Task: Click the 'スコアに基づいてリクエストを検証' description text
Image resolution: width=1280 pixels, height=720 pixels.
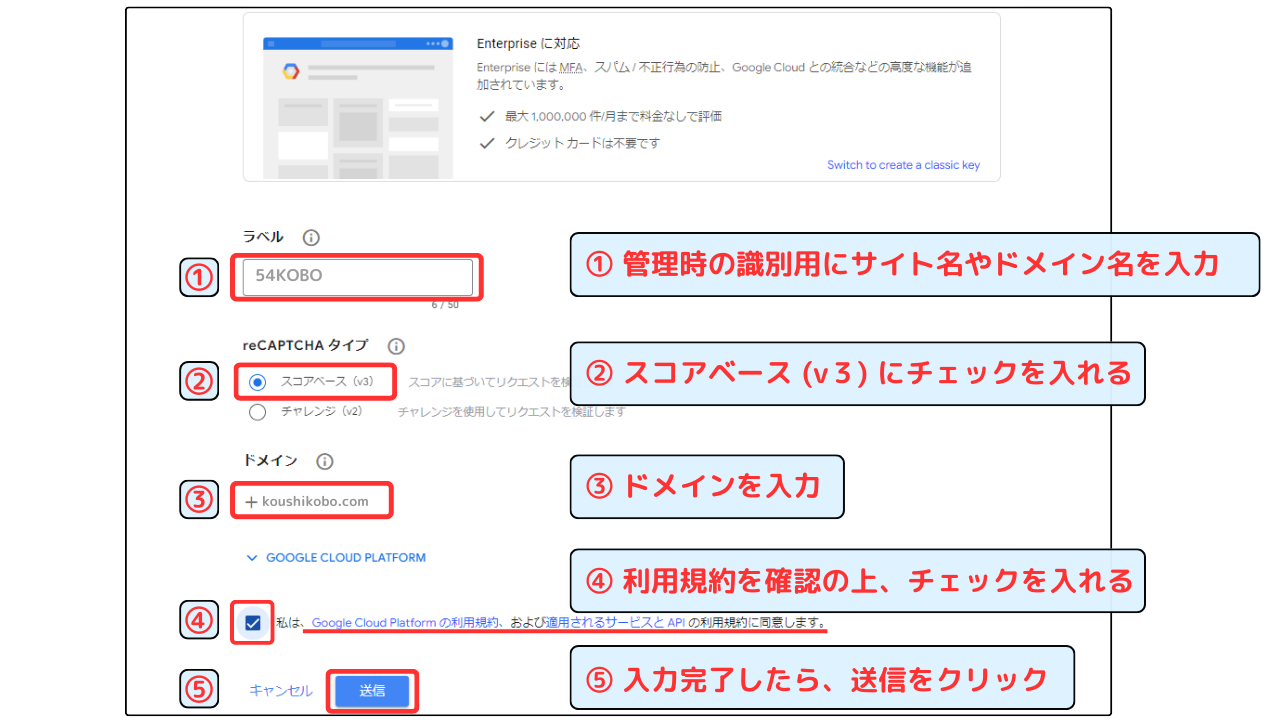Action: 488,382
